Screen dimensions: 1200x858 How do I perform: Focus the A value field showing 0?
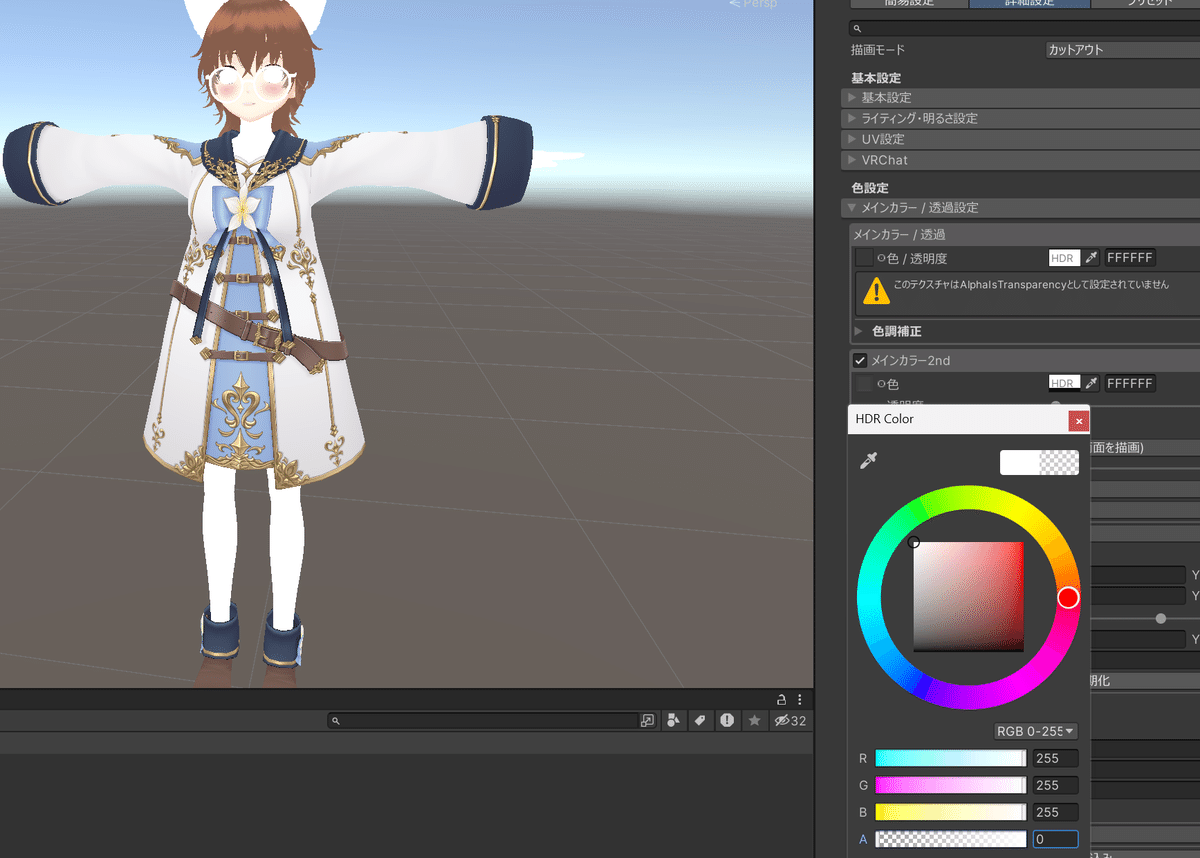(x=1056, y=839)
